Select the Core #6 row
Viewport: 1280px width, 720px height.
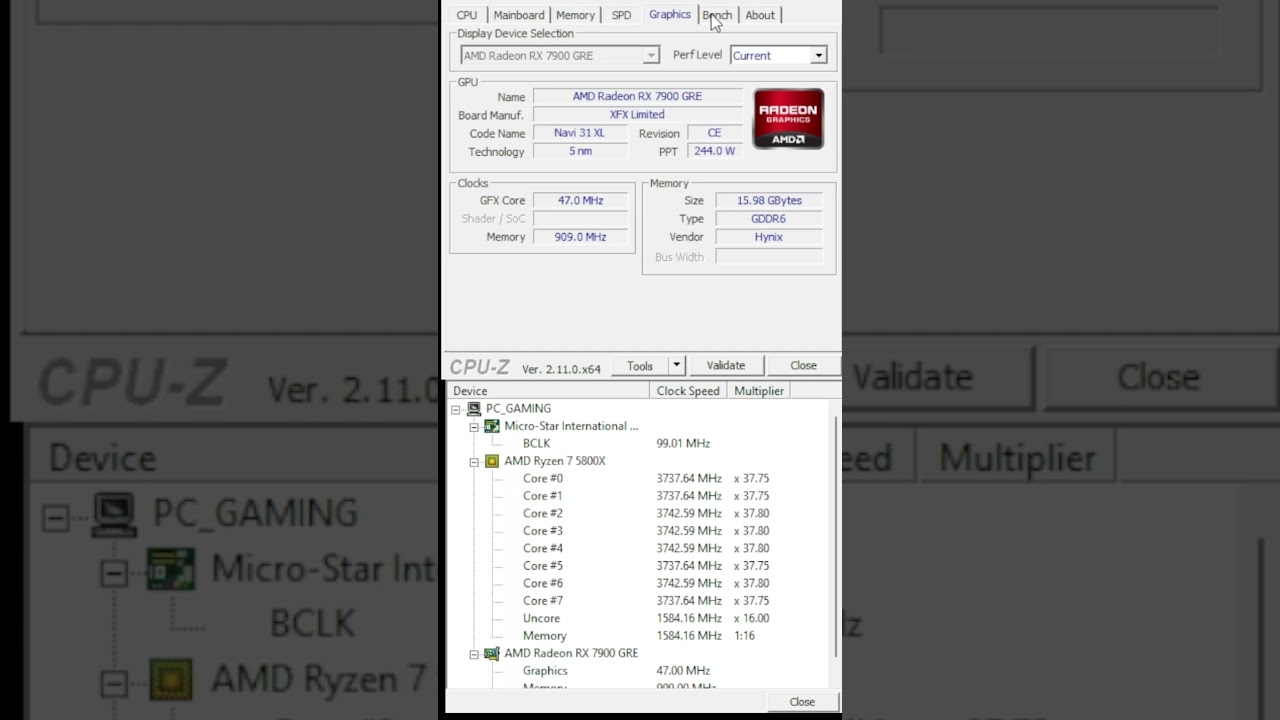click(640, 583)
